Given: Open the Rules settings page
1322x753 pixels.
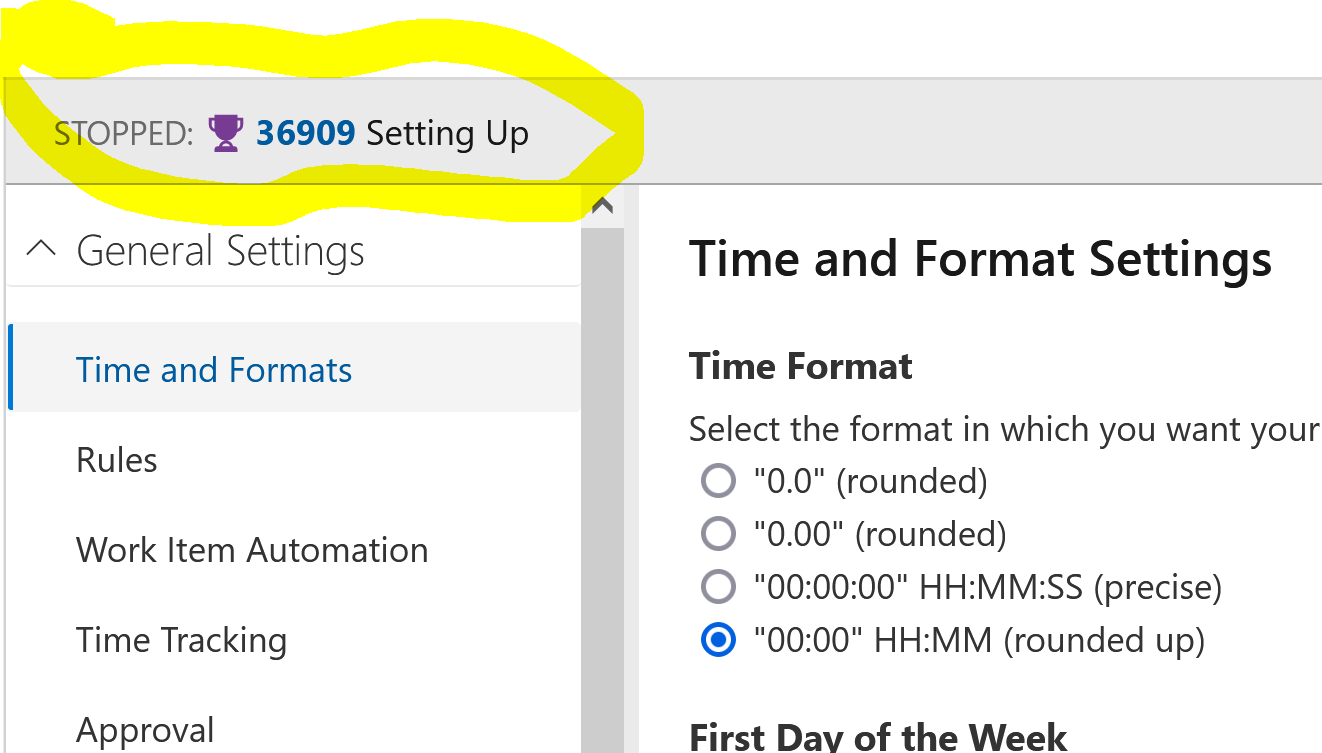Looking at the screenshot, I should pyautogui.click(x=294, y=460).
